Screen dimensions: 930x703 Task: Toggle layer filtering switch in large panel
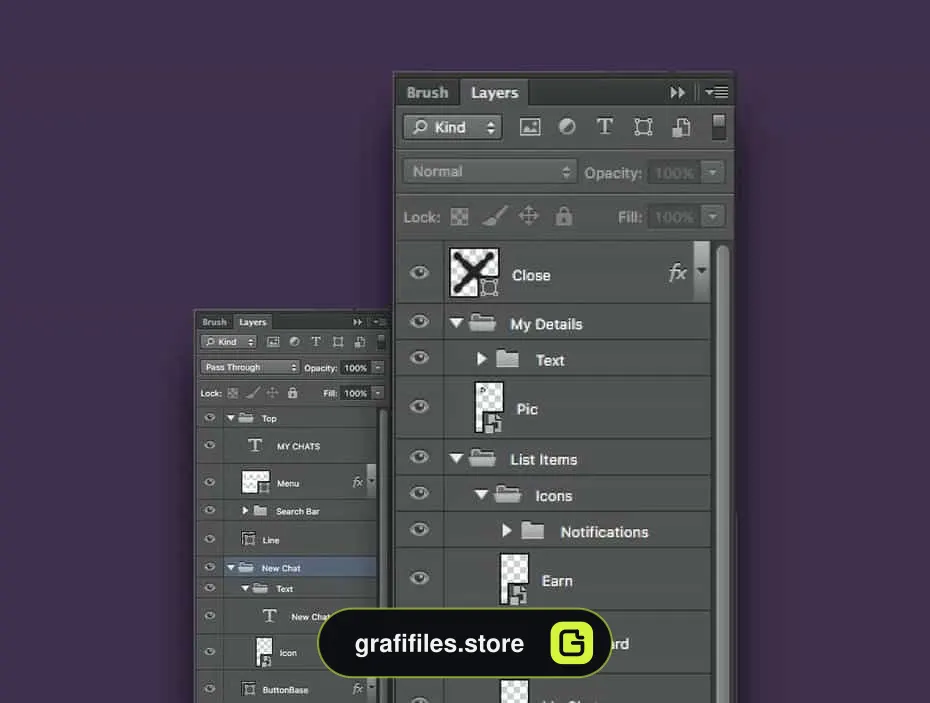point(718,127)
